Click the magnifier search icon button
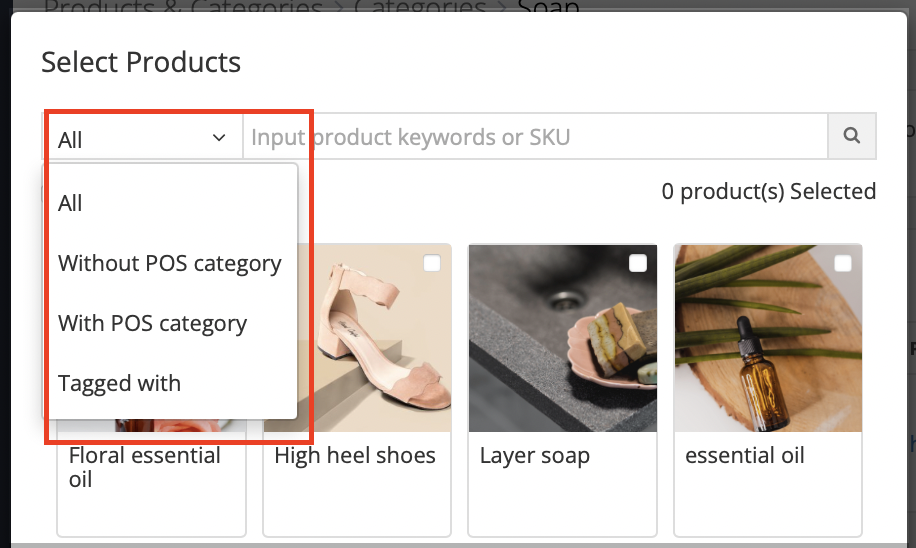This screenshot has width=916, height=548. click(852, 136)
